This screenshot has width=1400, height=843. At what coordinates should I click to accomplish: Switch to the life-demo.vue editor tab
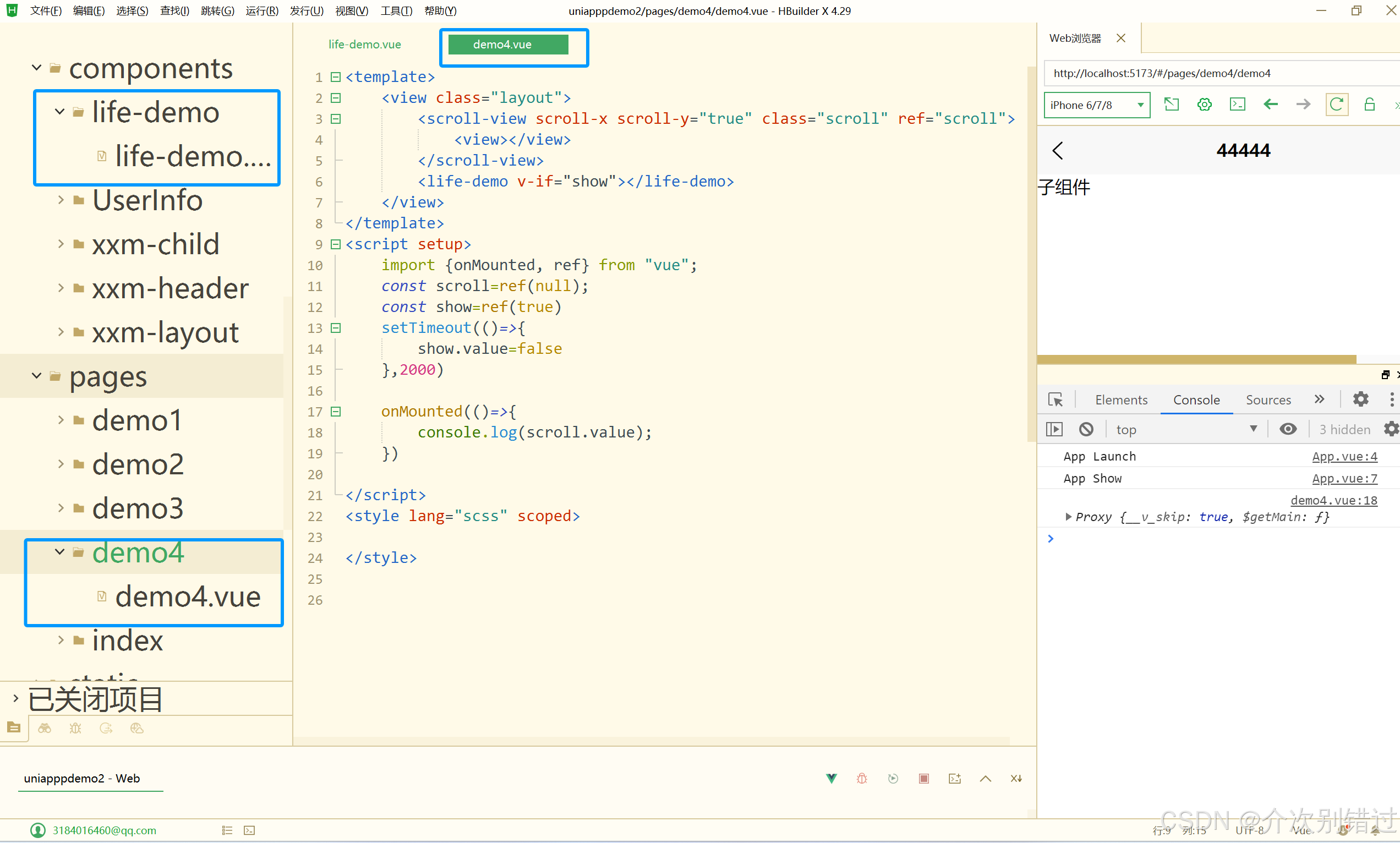click(365, 45)
